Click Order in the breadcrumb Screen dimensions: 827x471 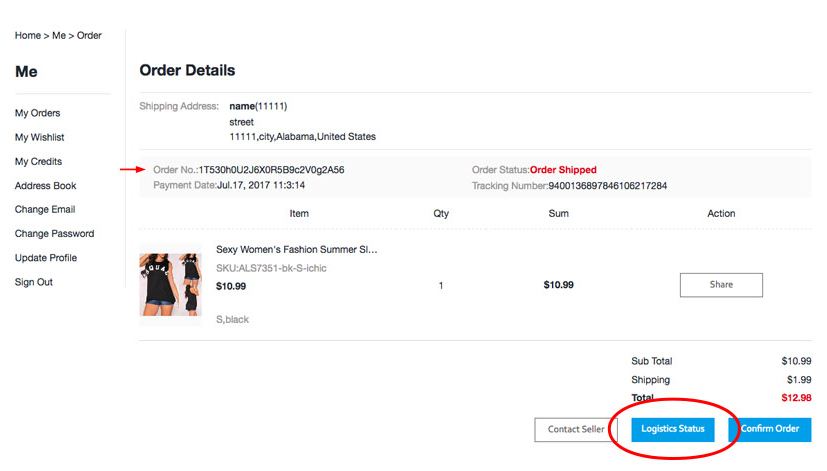tap(89, 35)
